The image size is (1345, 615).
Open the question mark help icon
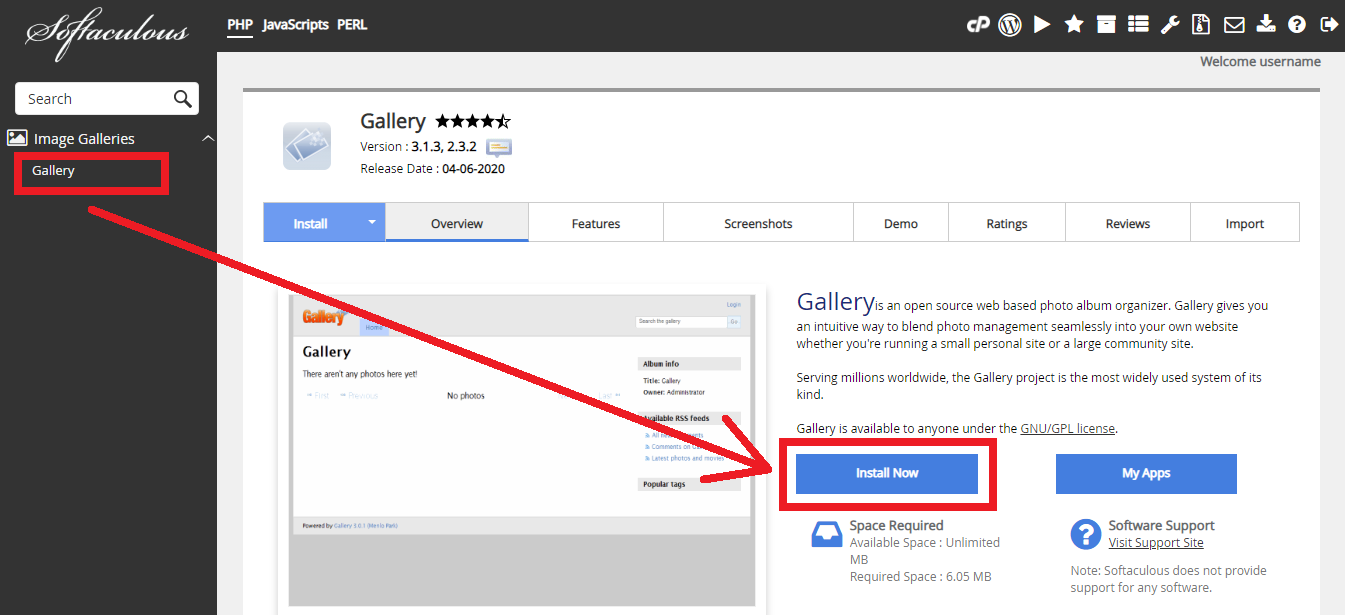coord(1297,25)
